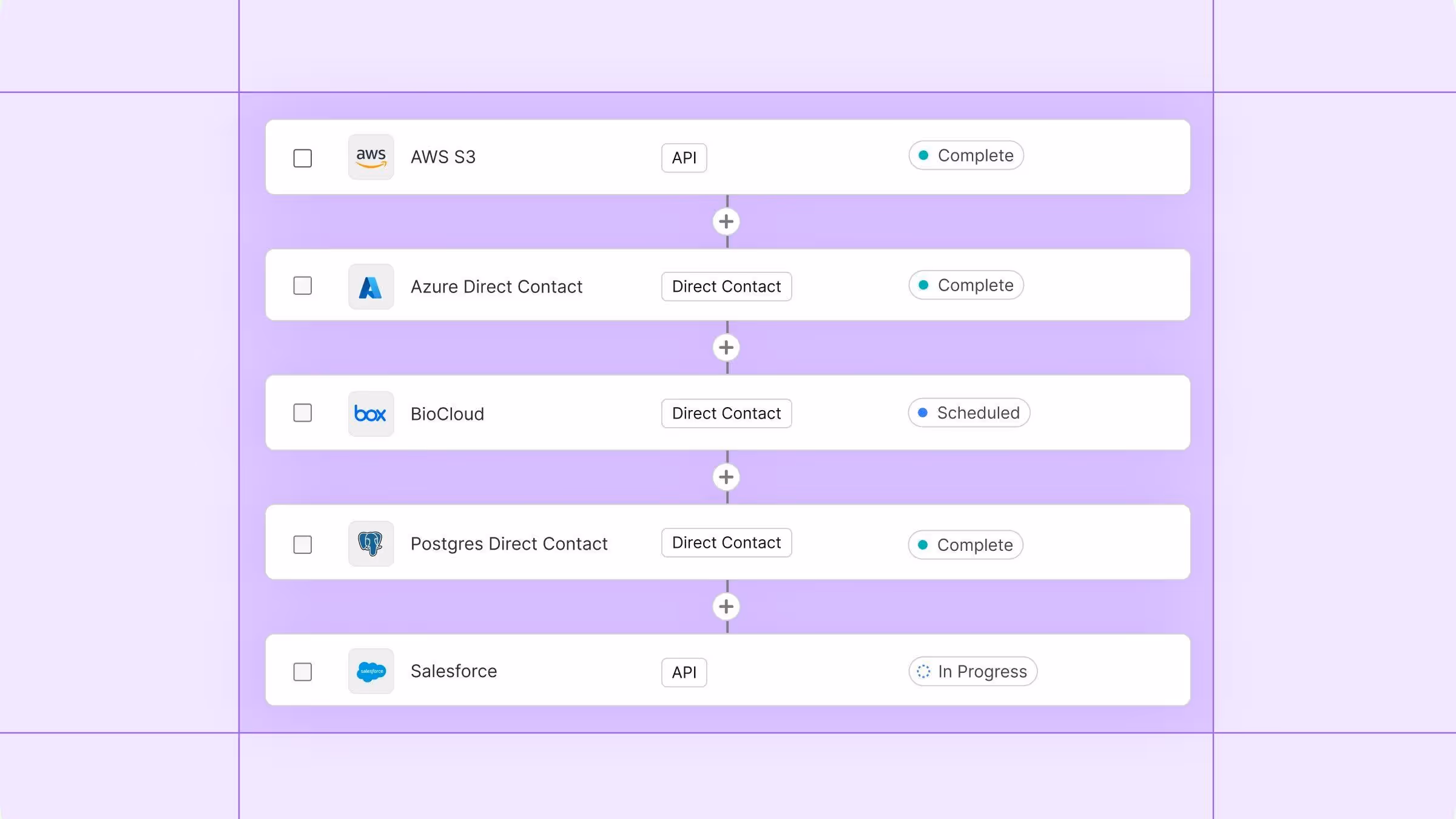Screen dimensions: 1456x819
Task: Tick the BioCloud row checkbox
Action: tap(302, 413)
